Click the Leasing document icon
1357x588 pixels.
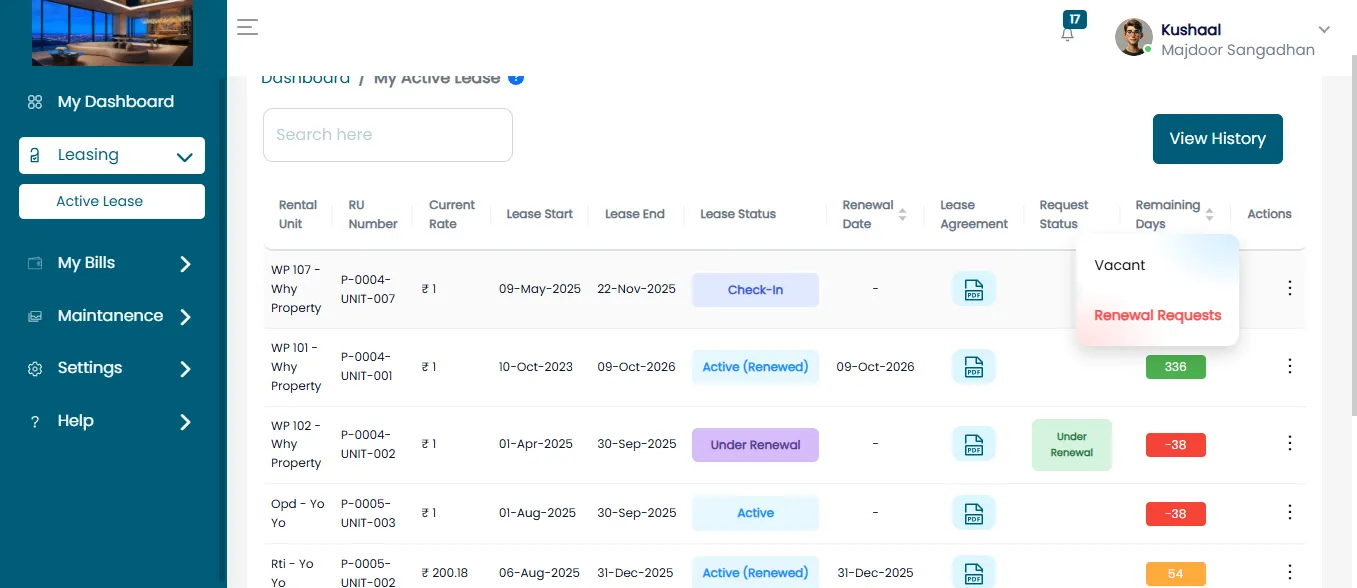(35, 156)
